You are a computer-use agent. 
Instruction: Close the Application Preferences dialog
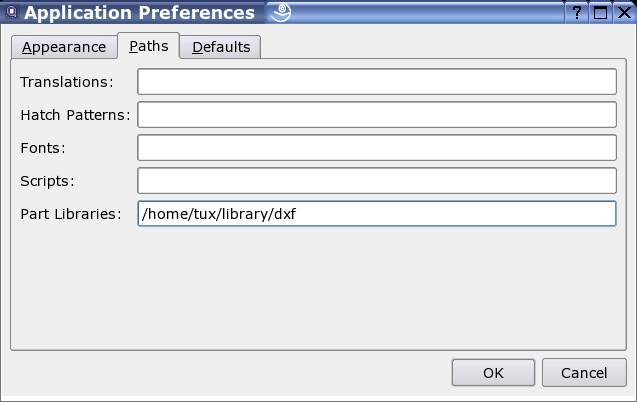coord(622,13)
